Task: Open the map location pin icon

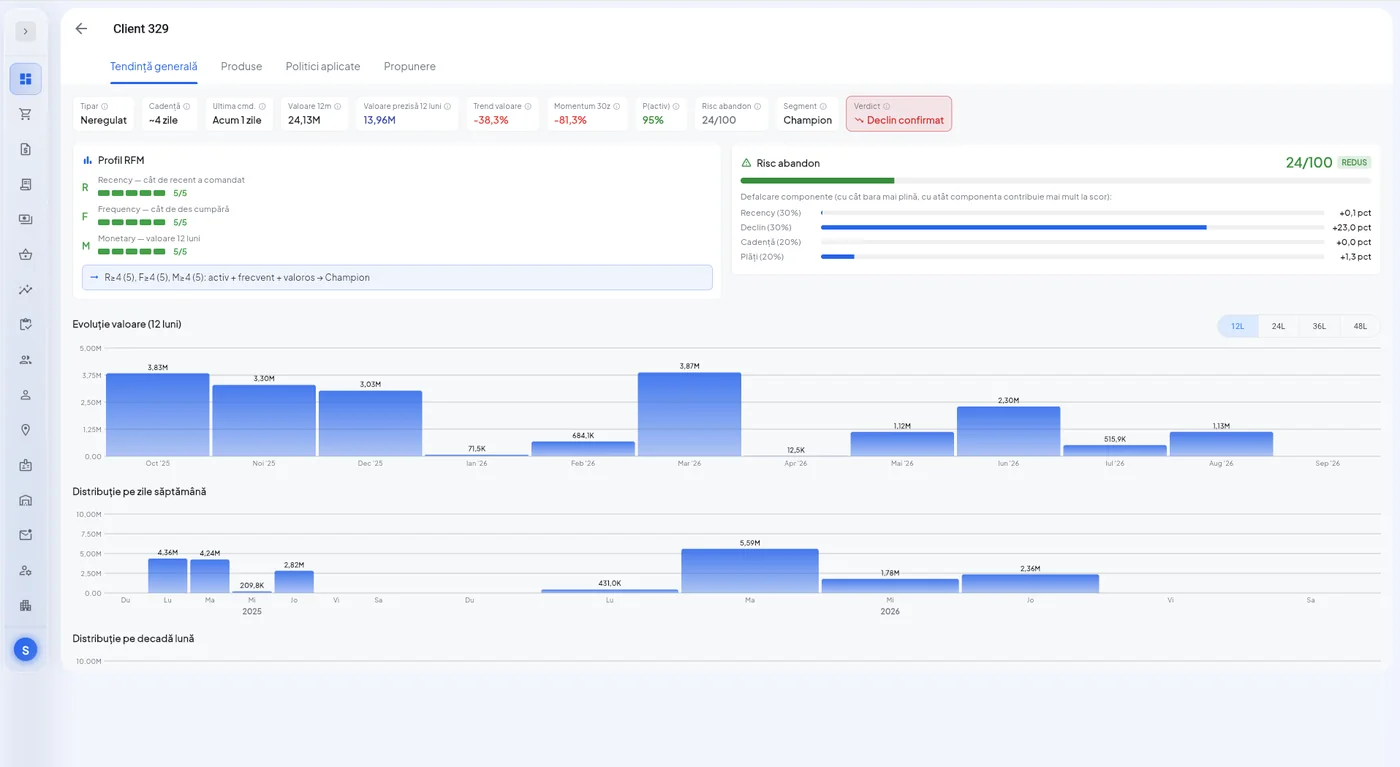Action: (26, 430)
